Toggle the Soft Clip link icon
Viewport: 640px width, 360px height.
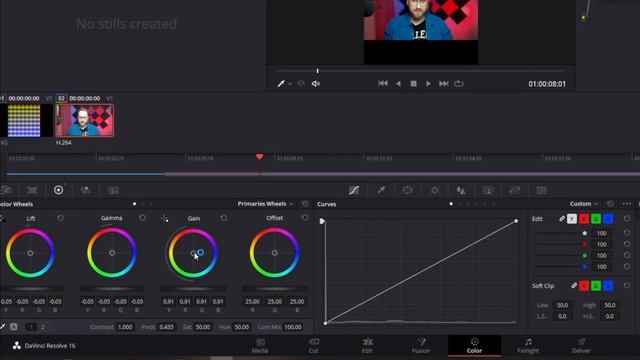pos(574,286)
